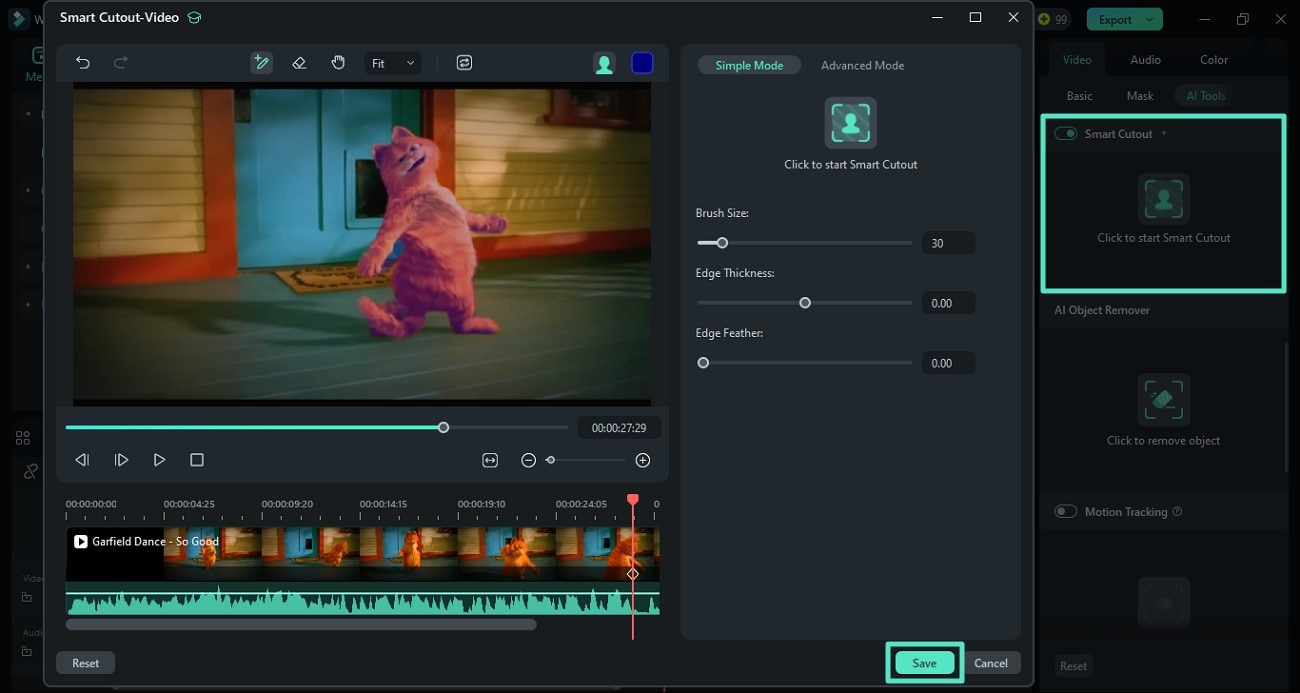Viewport: 1300px width, 693px height.
Task: Click the Edge Feather value field
Action: [x=947, y=363]
